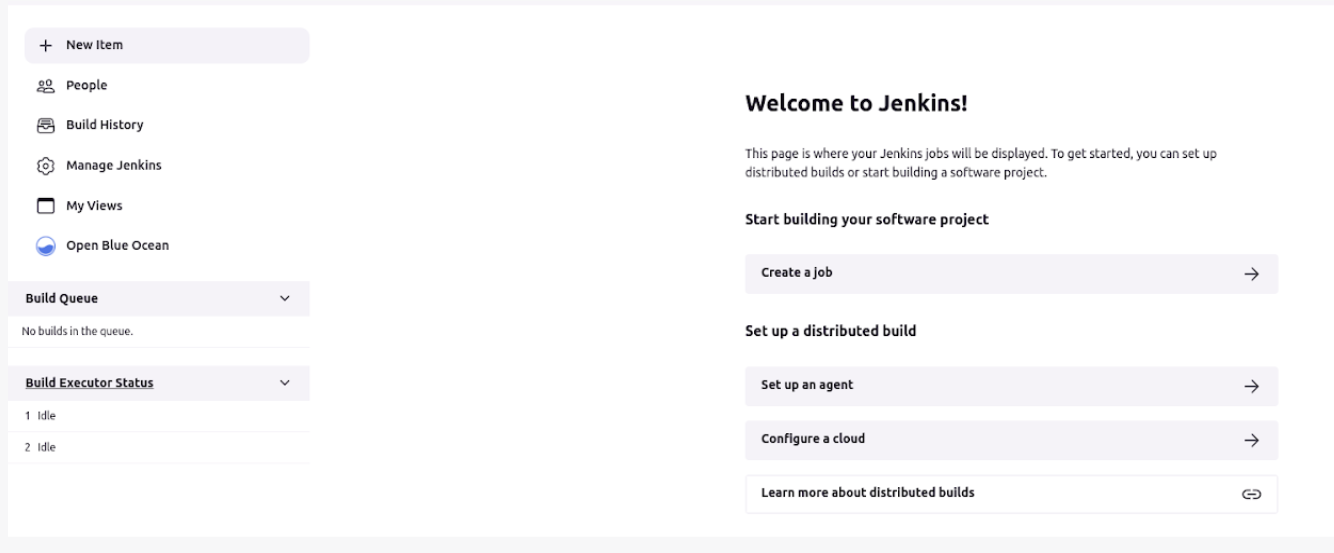1334x553 pixels.
Task: Click the Blue Ocean logo icon
Action: 45,246
